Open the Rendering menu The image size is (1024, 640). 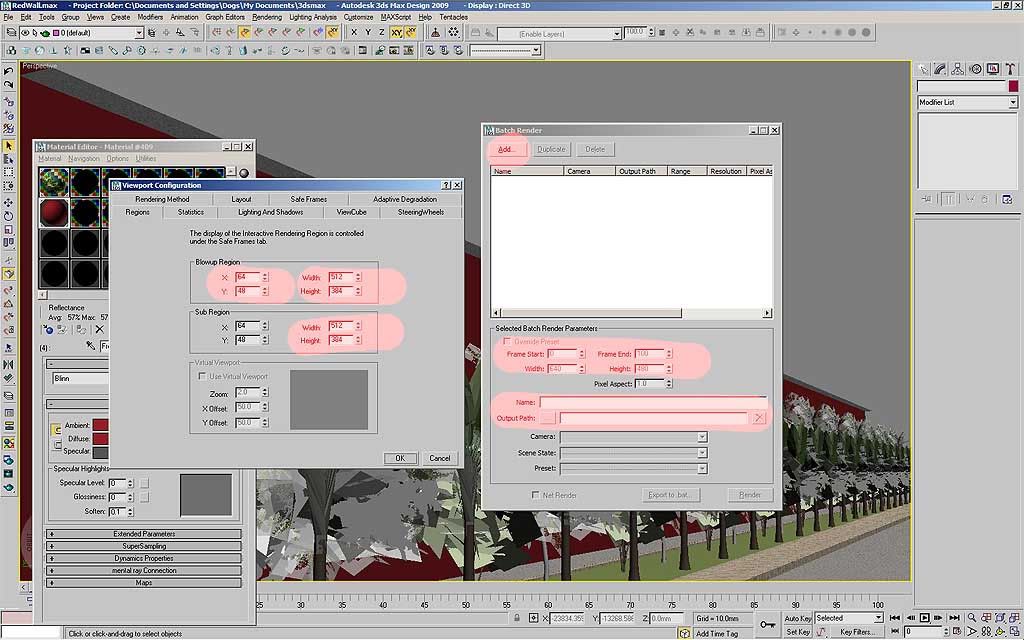(266, 17)
